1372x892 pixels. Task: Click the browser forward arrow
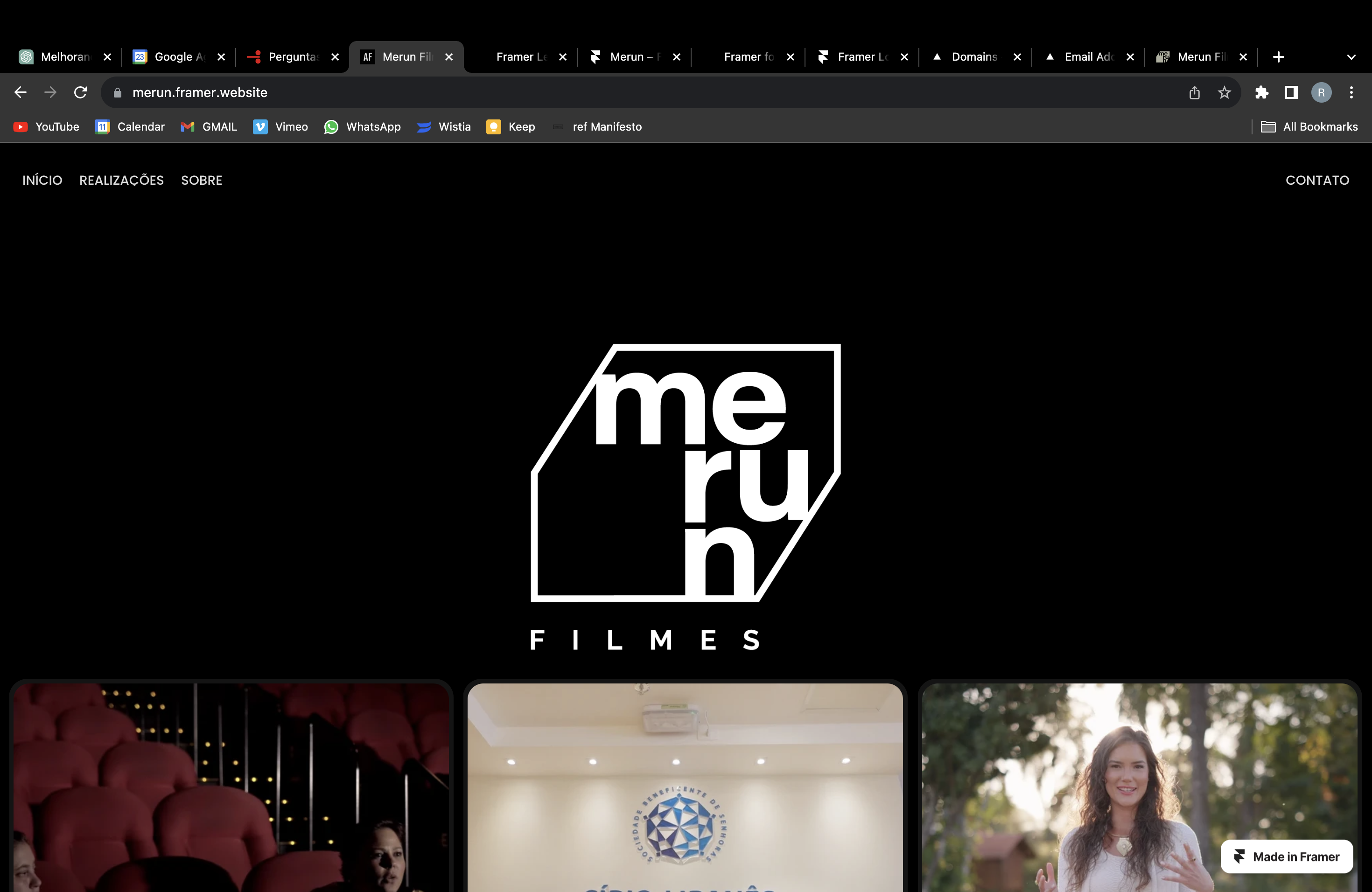[x=51, y=92]
